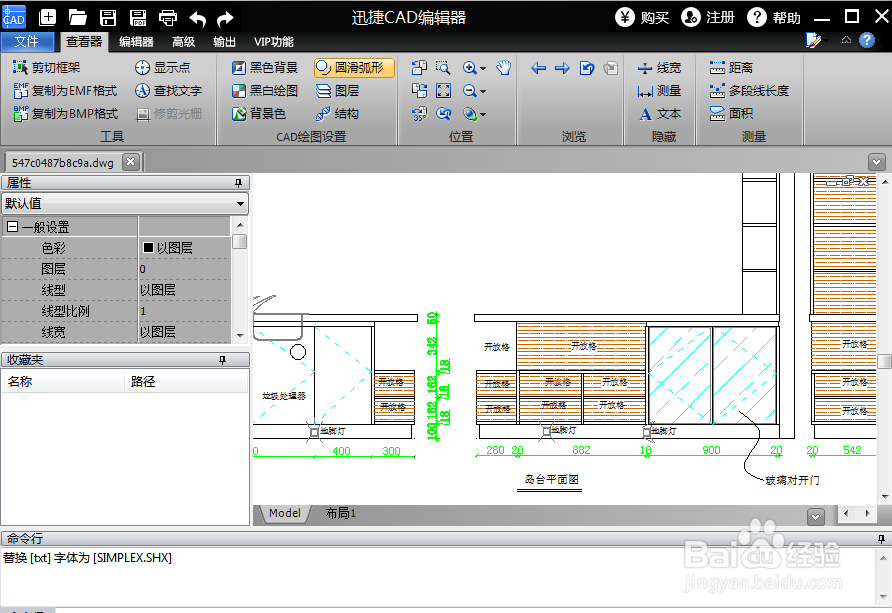Click the 注册 register button
This screenshot has width=892, height=613.
[x=708, y=18]
